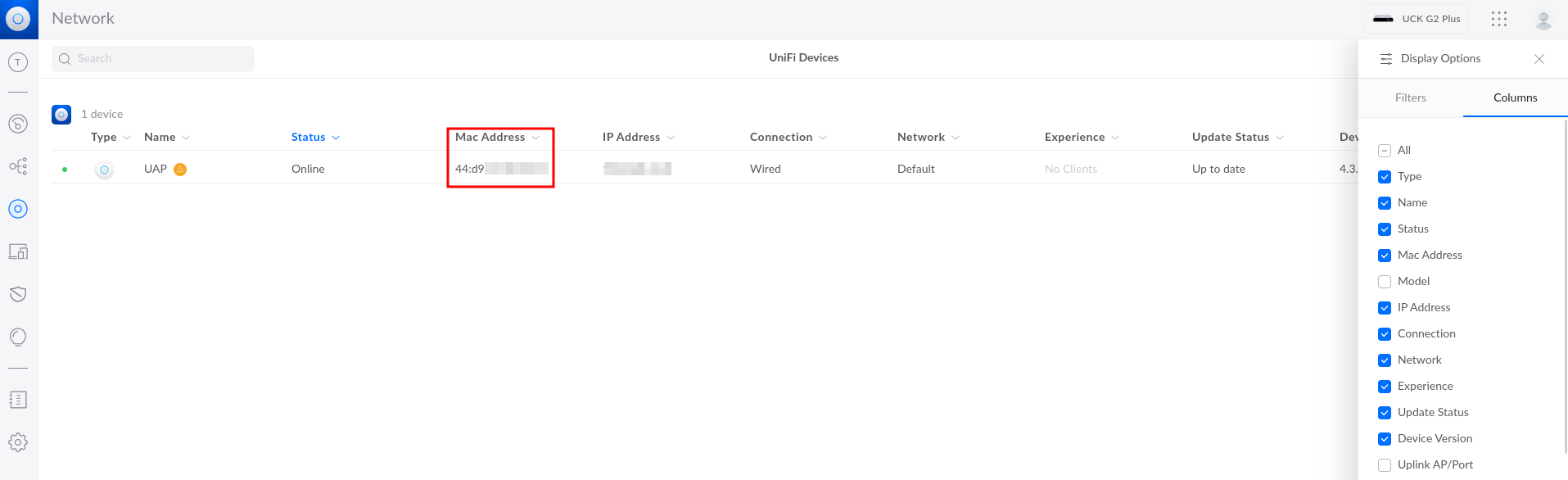Open the Topology icon in sidebar
1568x480 pixels.
click(x=18, y=166)
